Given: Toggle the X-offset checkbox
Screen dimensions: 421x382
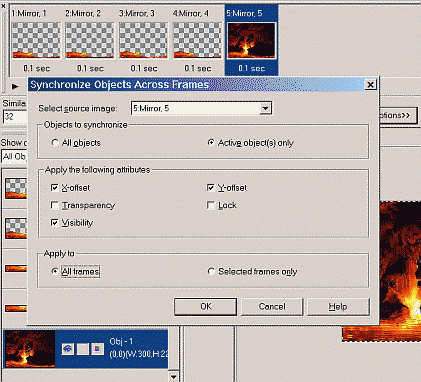Looking at the screenshot, I should click(55, 188).
